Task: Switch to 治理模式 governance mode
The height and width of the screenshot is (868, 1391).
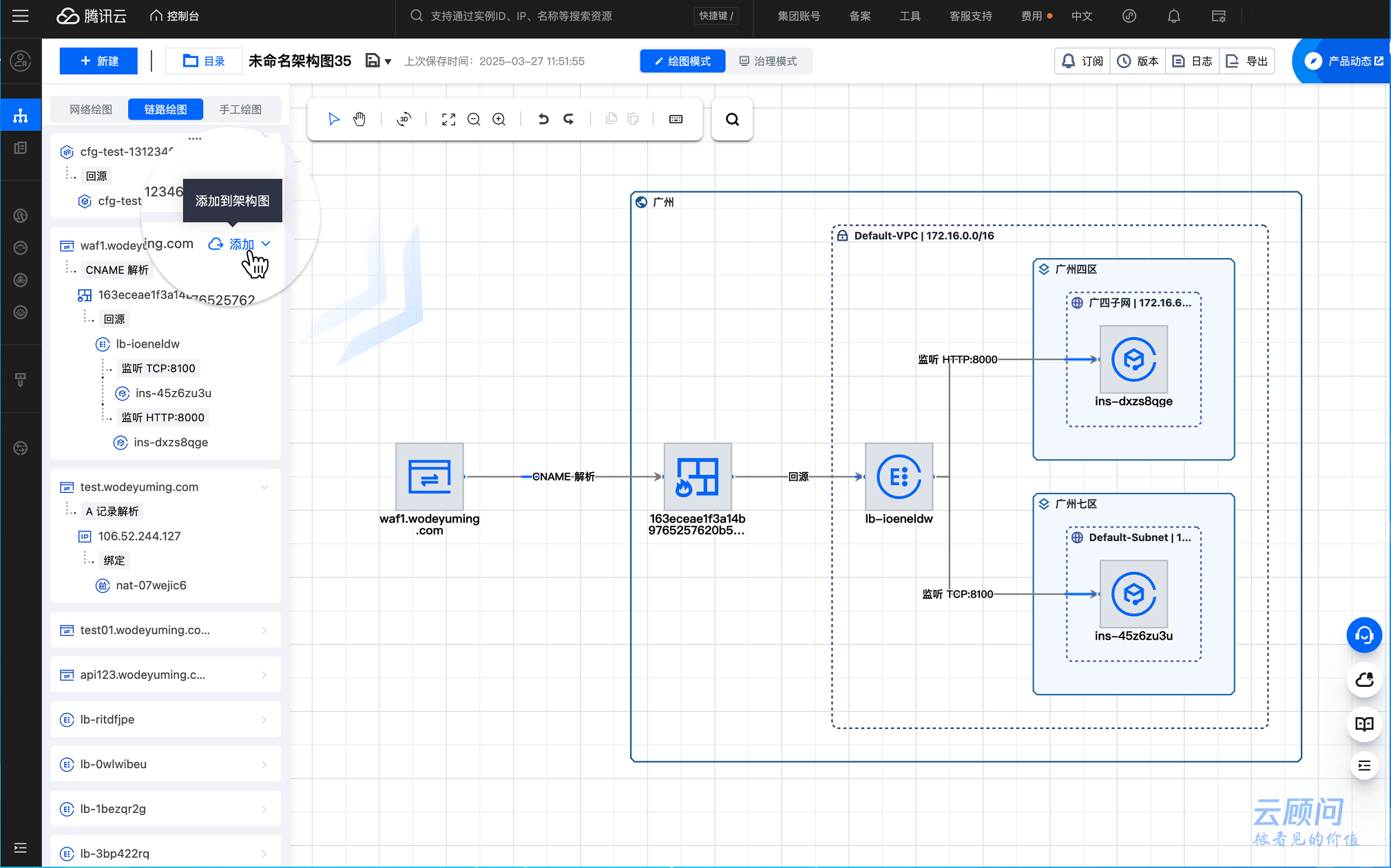Action: (768, 61)
